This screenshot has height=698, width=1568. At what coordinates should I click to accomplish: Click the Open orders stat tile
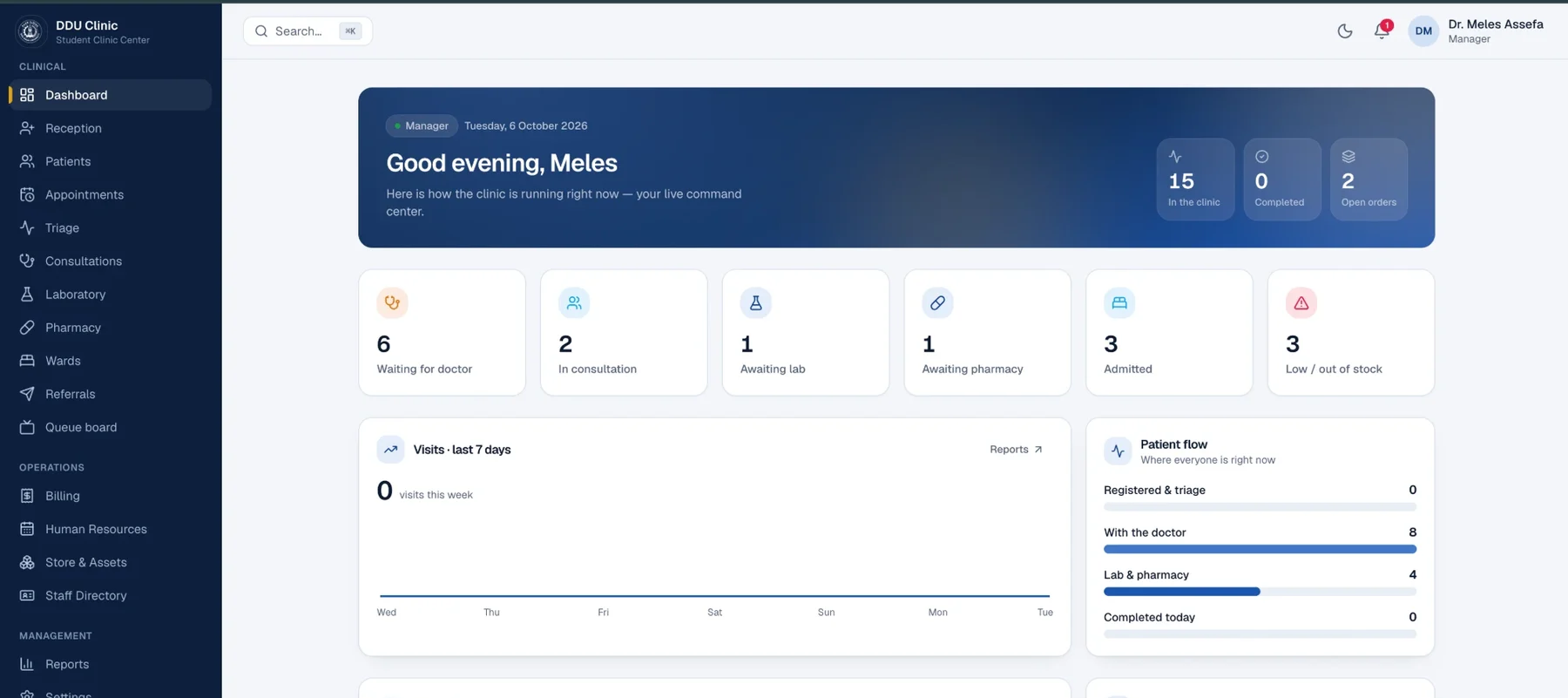pos(1369,179)
